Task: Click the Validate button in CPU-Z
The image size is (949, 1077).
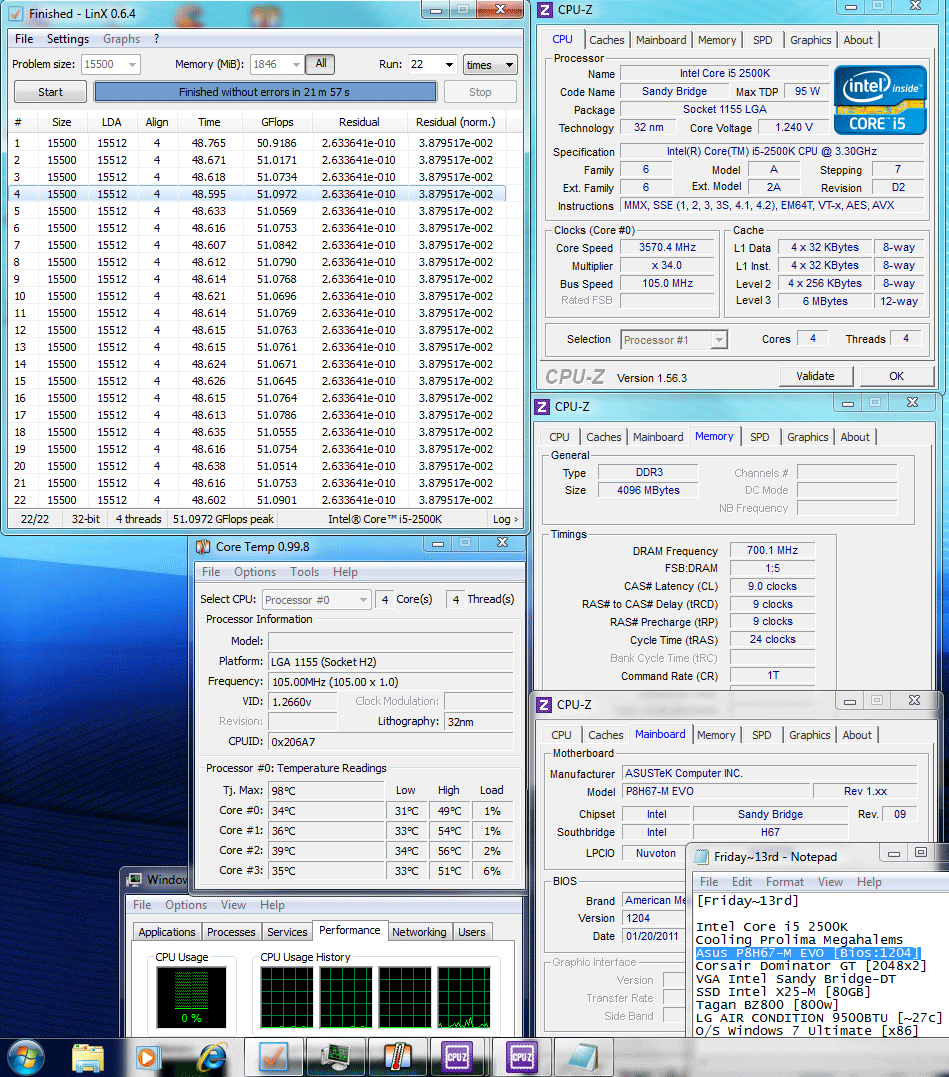Action: (815, 376)
